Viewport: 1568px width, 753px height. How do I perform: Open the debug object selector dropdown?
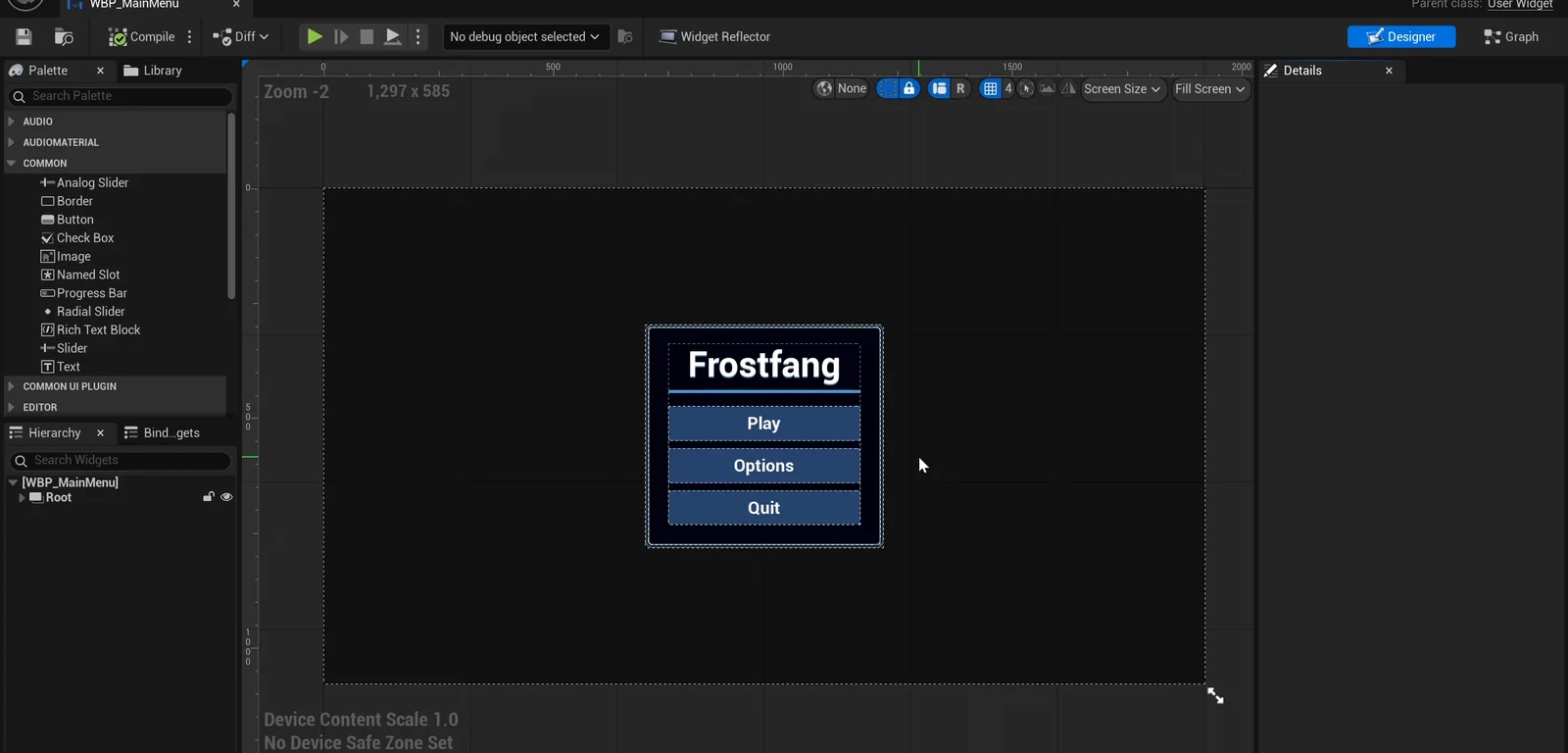coord(525,37)
